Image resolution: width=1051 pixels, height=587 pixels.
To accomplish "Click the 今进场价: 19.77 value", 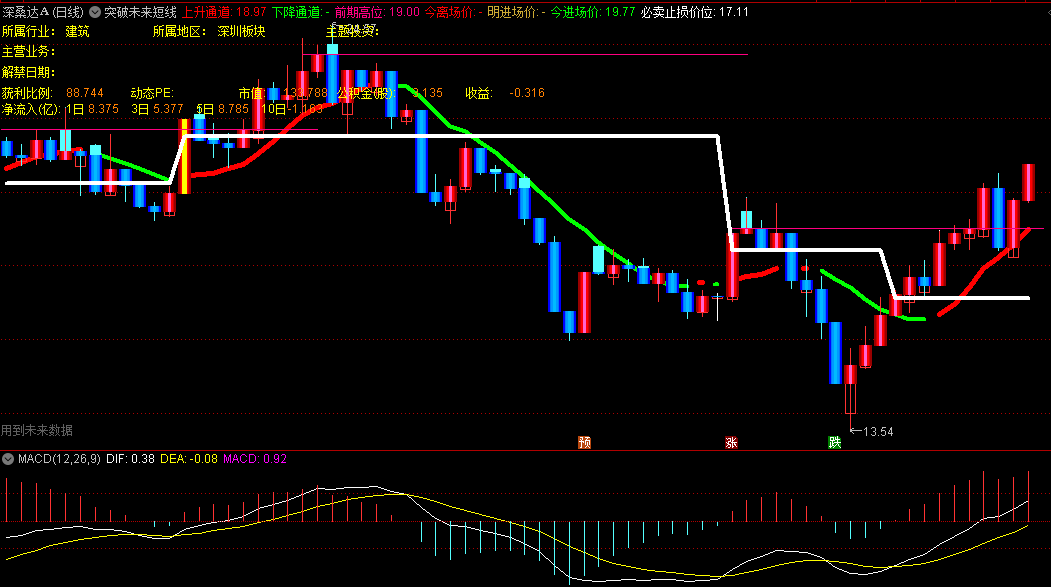I will coord(593,12).
